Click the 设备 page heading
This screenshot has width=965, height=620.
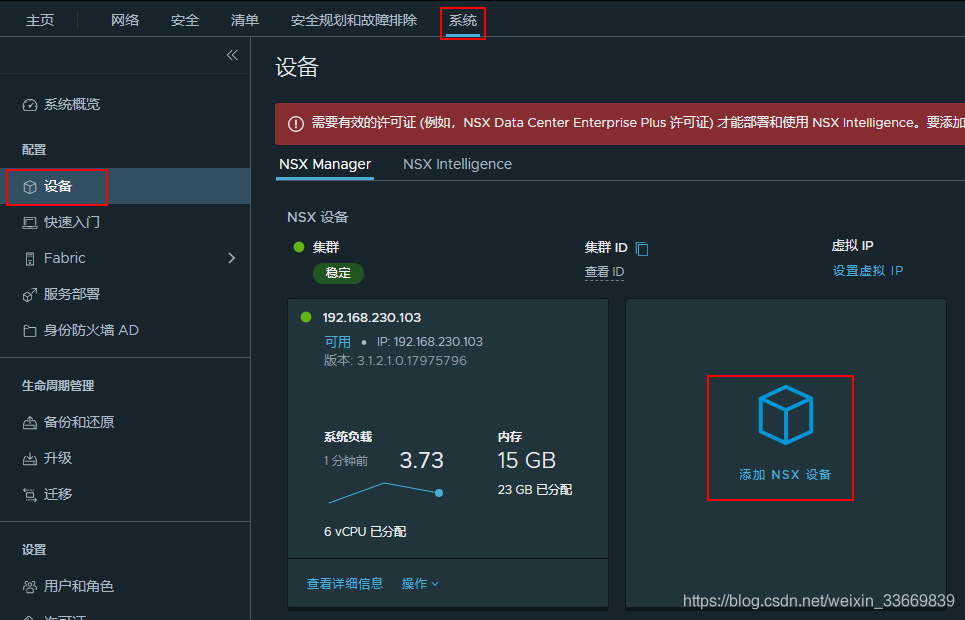297,67
